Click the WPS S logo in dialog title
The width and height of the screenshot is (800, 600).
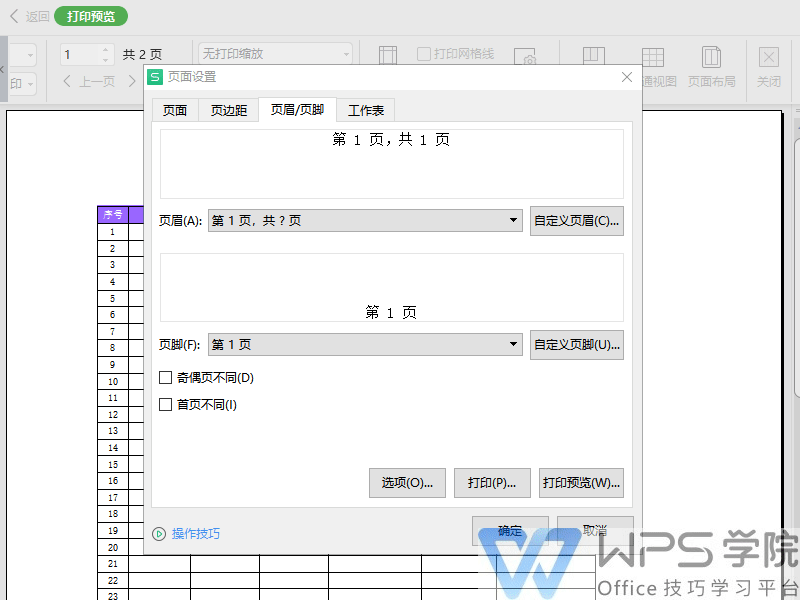click(155, 77)
